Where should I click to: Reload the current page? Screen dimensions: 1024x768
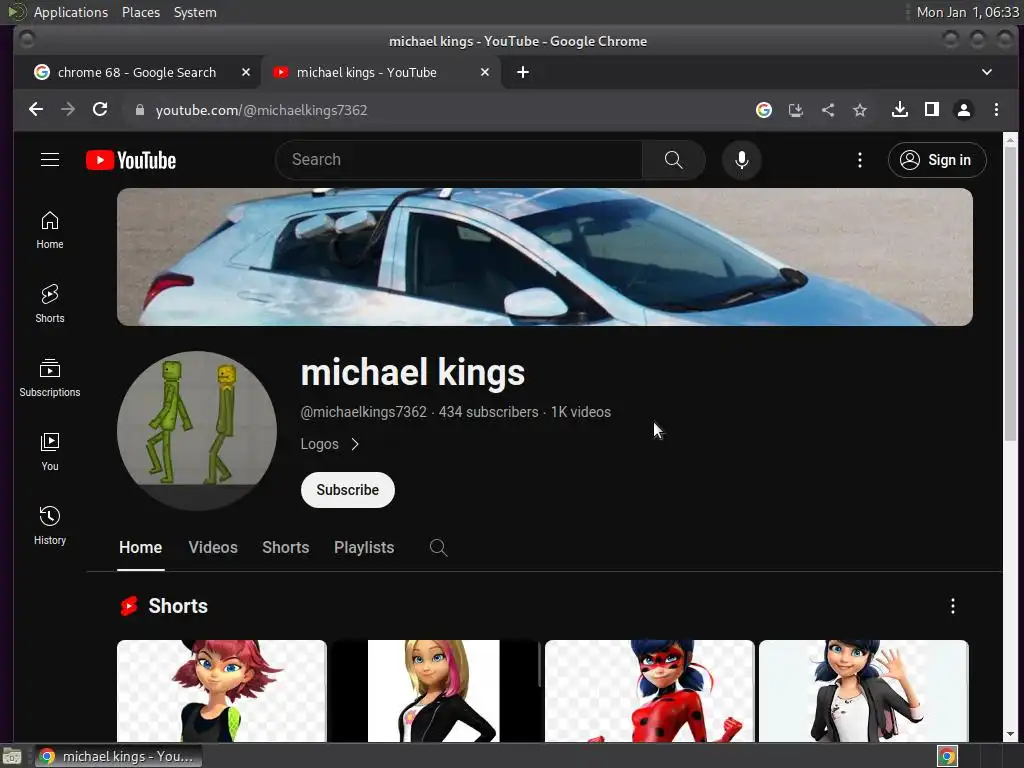100,110
